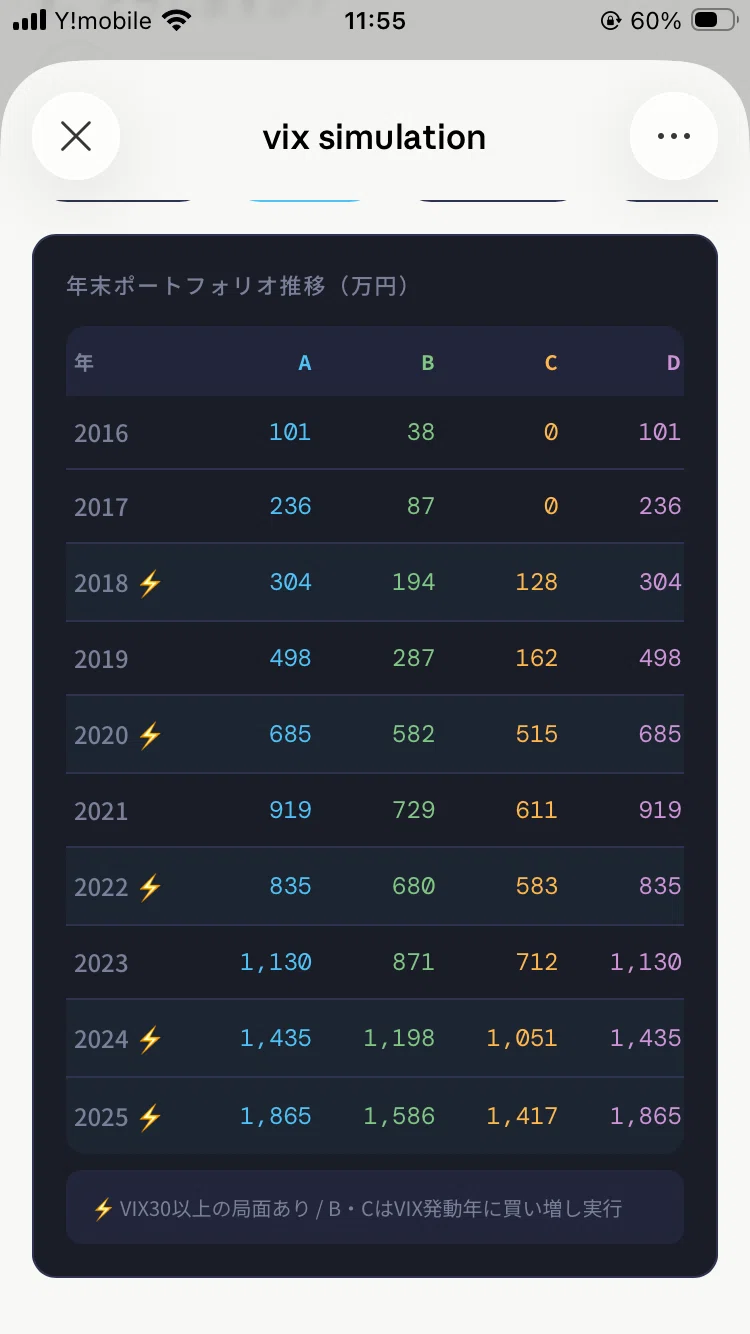Select the 2016 table row
The height and width of the screenshot is (1334, 750).
pyautogui.click(x=375, y=432)
